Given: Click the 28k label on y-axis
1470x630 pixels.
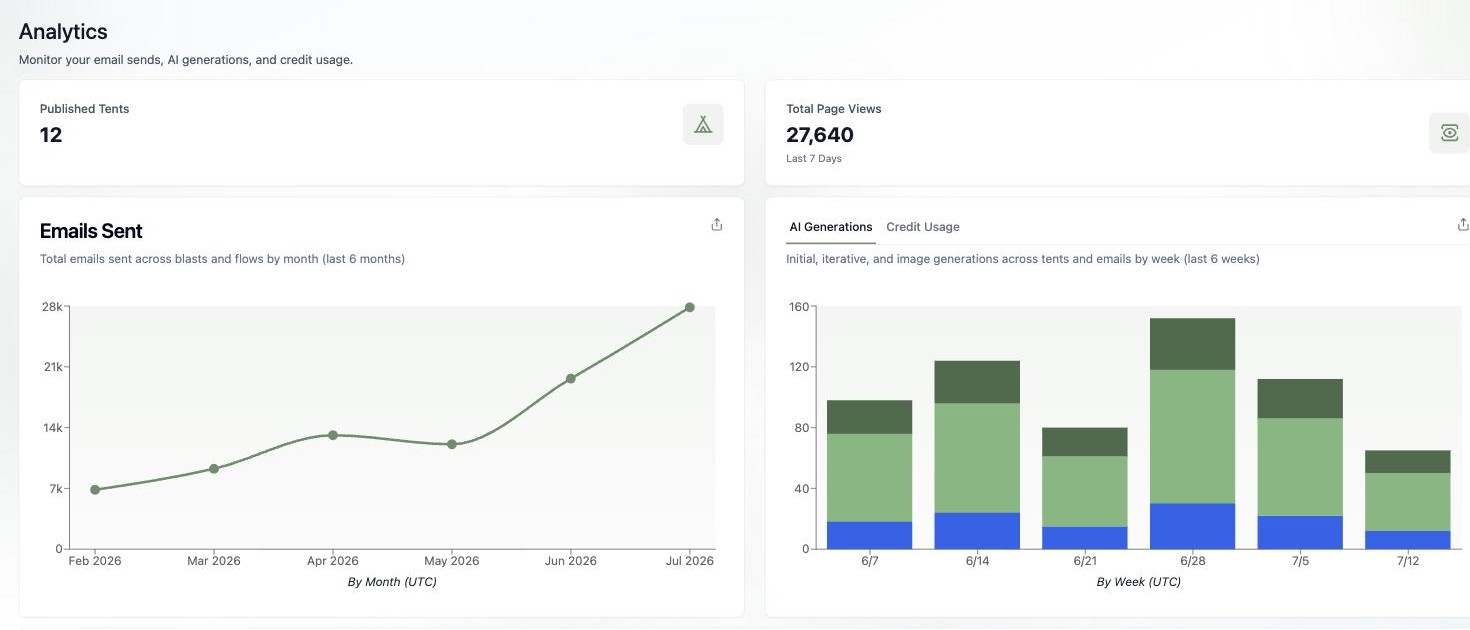Looking at the screenshot, I should click(52, 306).
